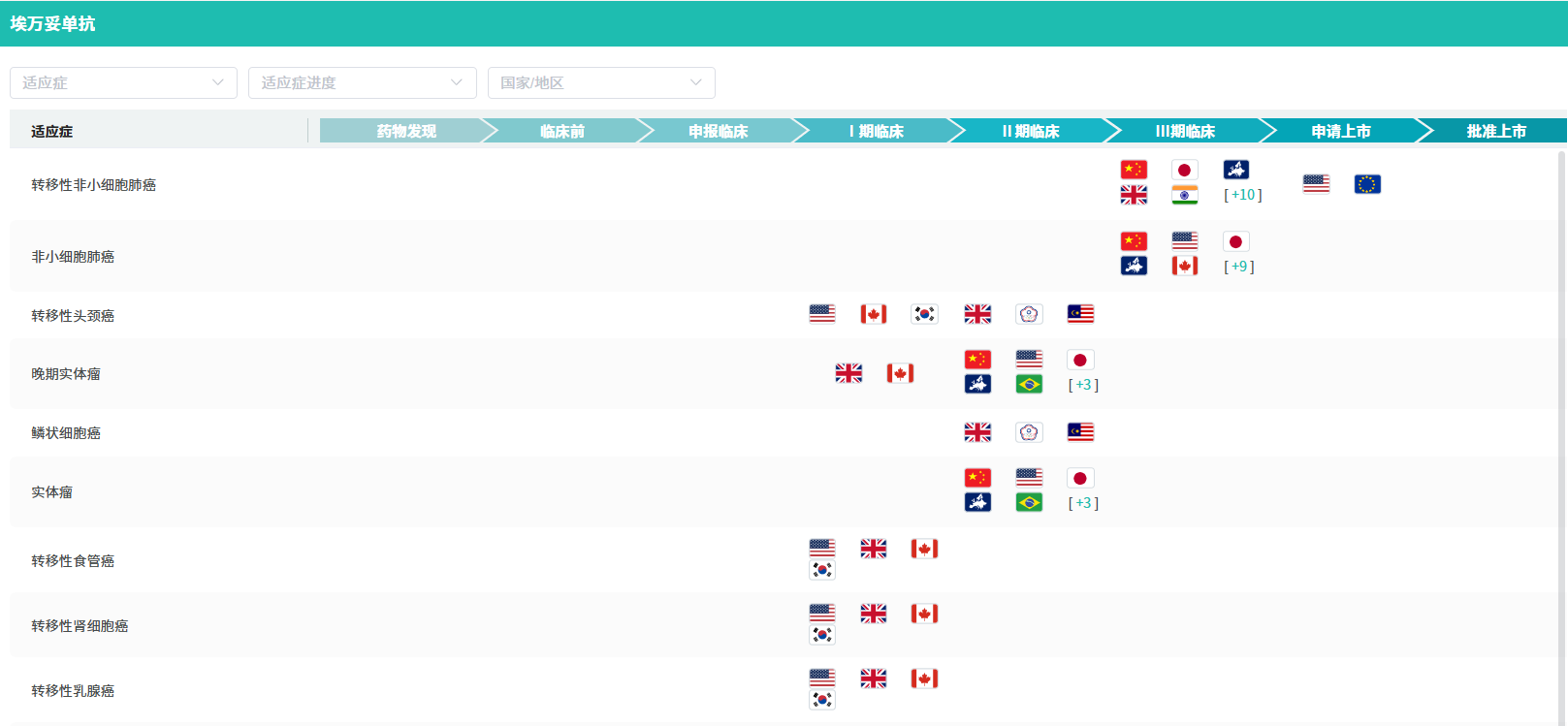Click the vertical scrollbar on the right
Viewport: 1568px width, 726px height.
pos(1562,436)
